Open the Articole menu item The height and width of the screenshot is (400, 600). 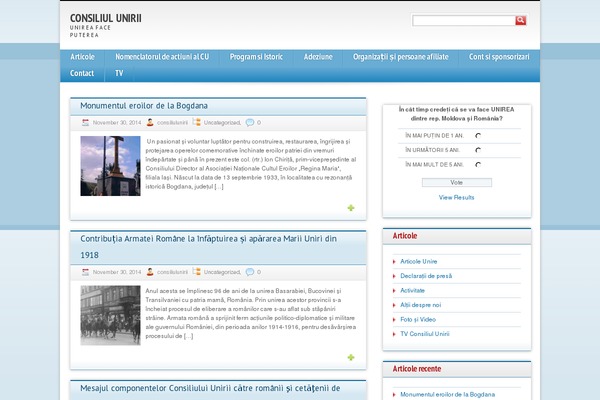(82, 57)
